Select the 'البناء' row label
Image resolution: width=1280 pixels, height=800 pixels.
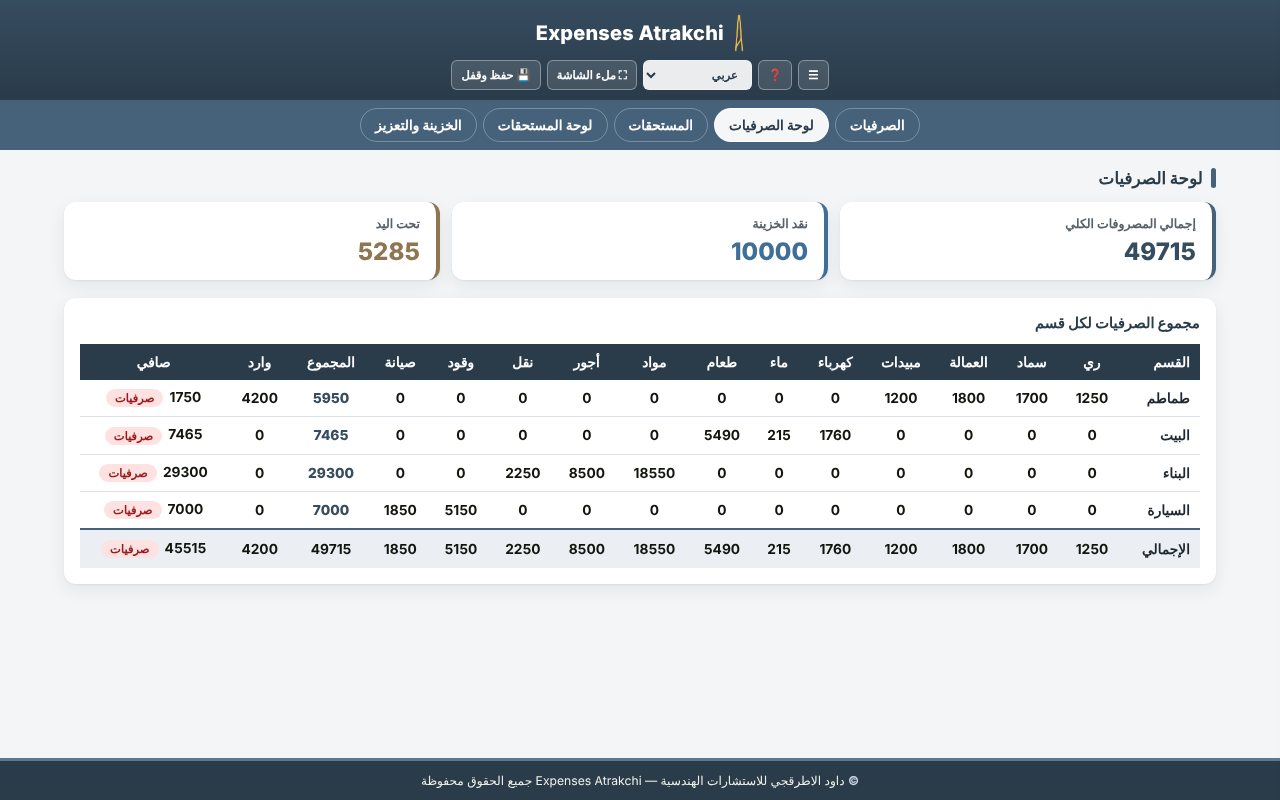point(1174,473)
